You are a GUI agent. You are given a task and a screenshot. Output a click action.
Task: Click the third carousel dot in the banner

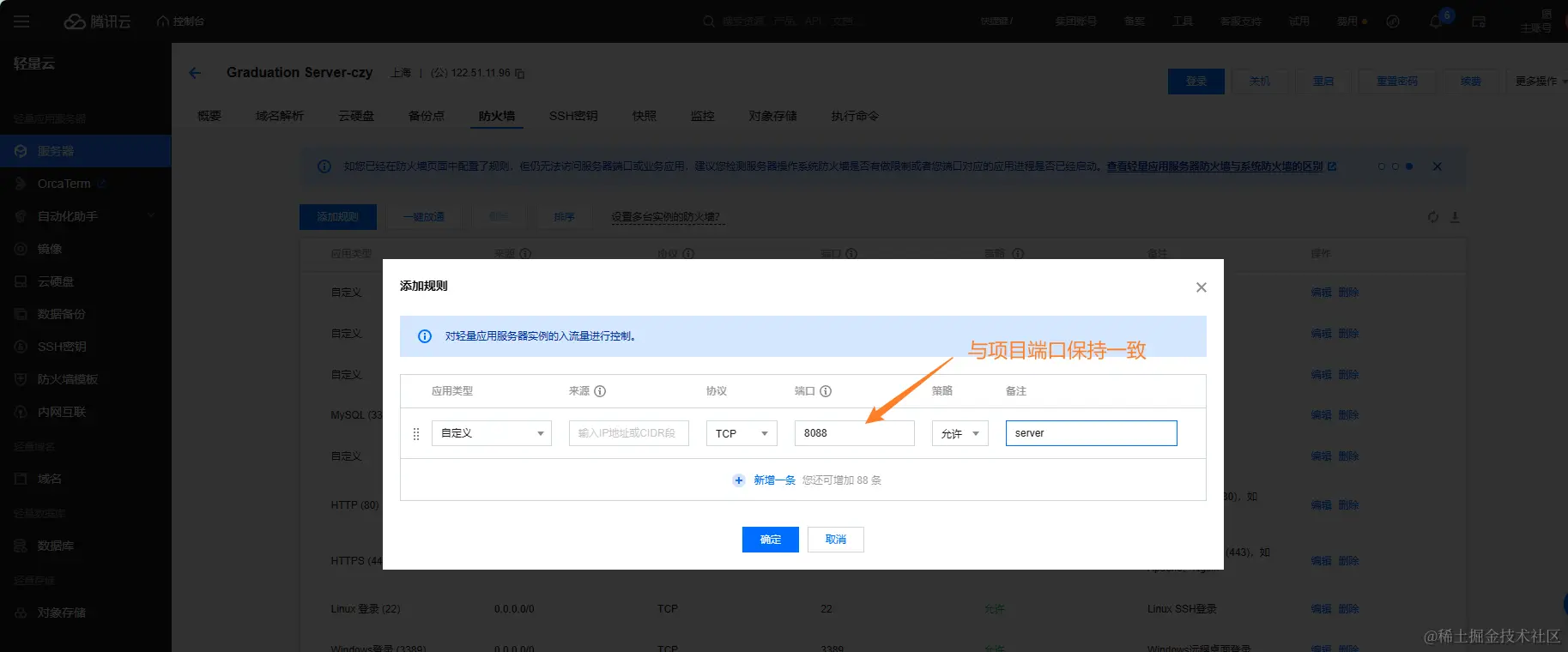click(x=1409, y=166)
